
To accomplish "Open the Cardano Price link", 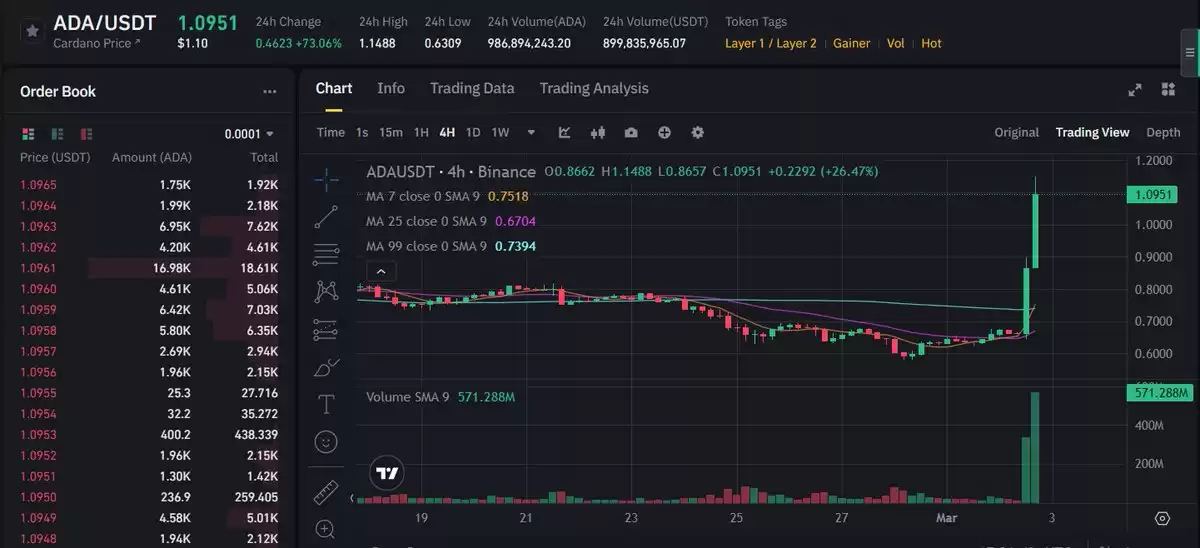I will (x=97, y=43).
